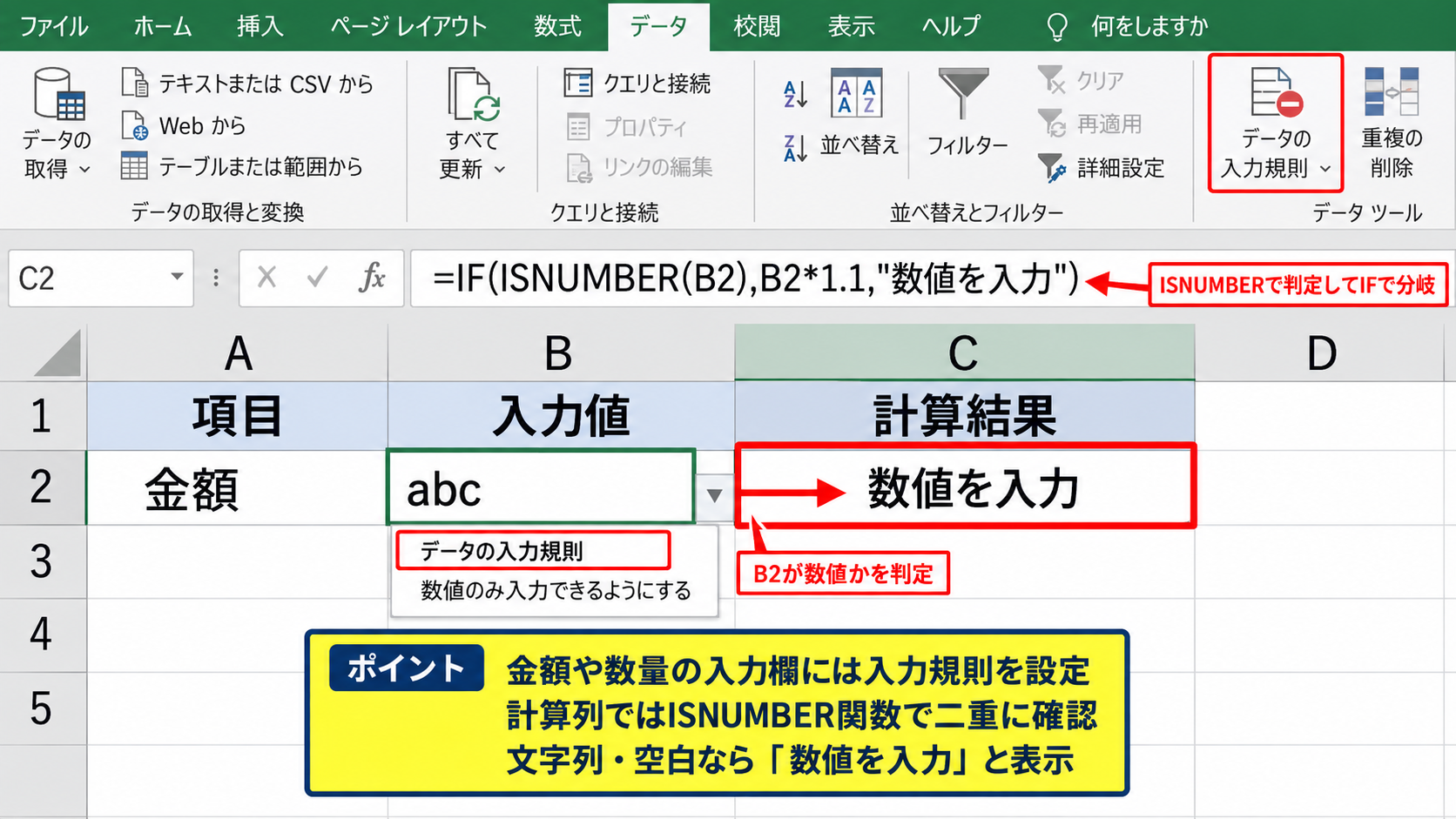Switch to the 数式 tab

point(557,26)
